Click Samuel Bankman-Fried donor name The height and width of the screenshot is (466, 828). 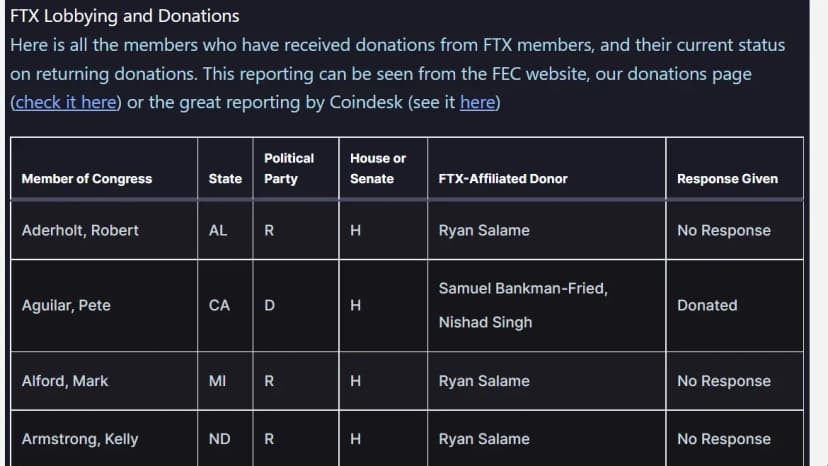522,288
